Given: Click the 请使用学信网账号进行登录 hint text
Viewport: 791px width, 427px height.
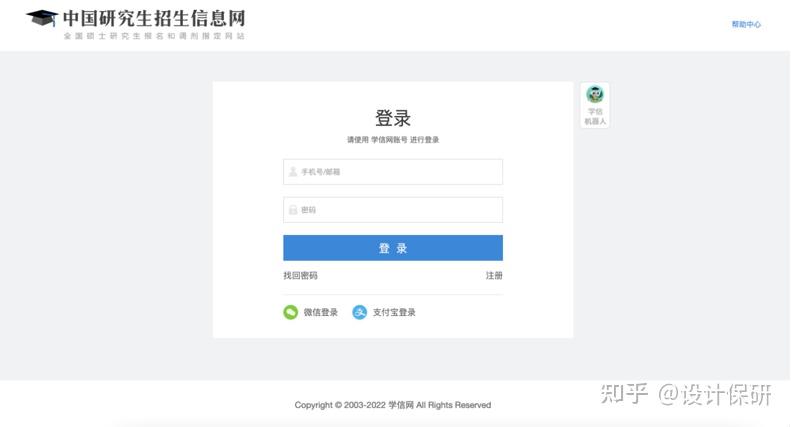Looking at the screenshot, I should tap(393, 140).
